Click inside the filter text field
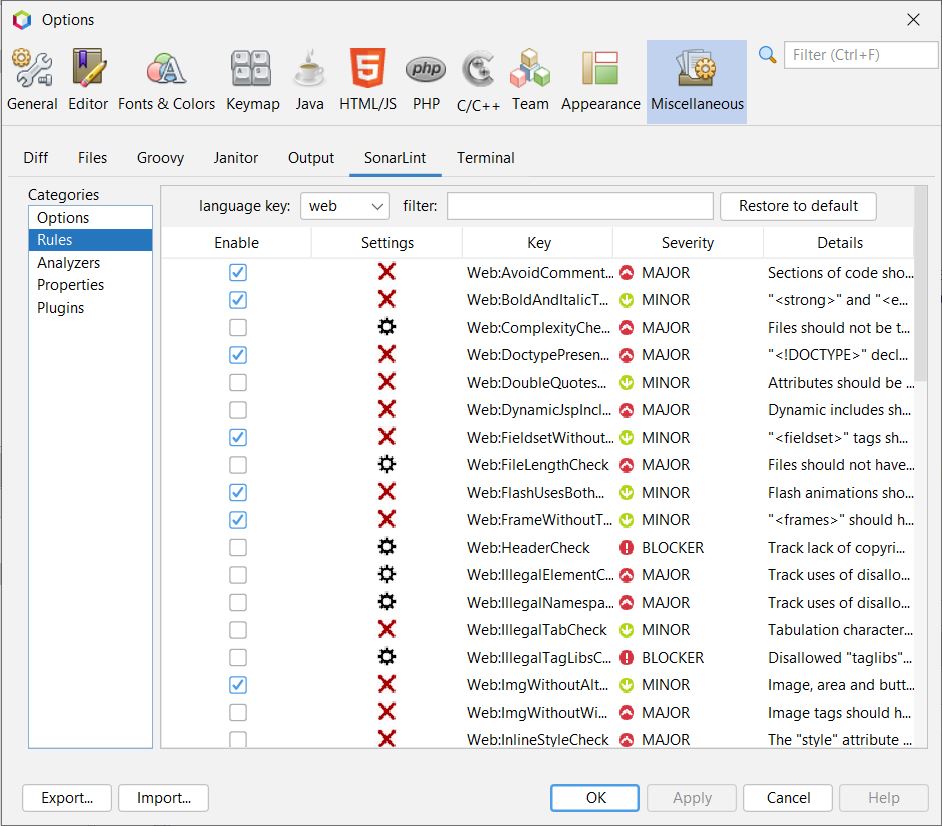The width and height of the screenshot is (942, 826). click(x=580, y=206)
